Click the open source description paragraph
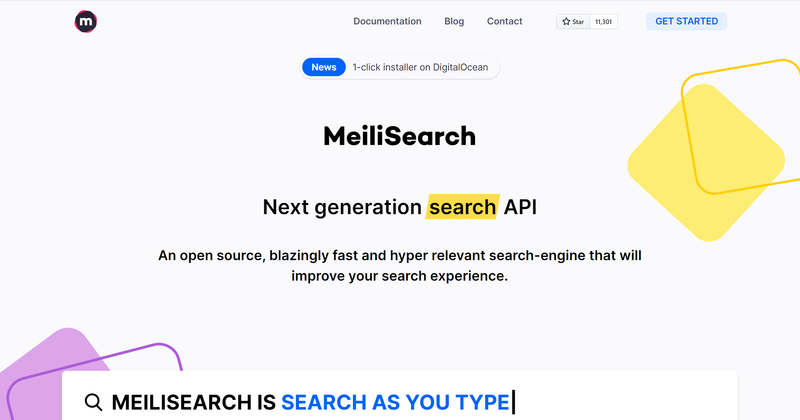Viewport: 800px width, 420px height. (399, 265)
